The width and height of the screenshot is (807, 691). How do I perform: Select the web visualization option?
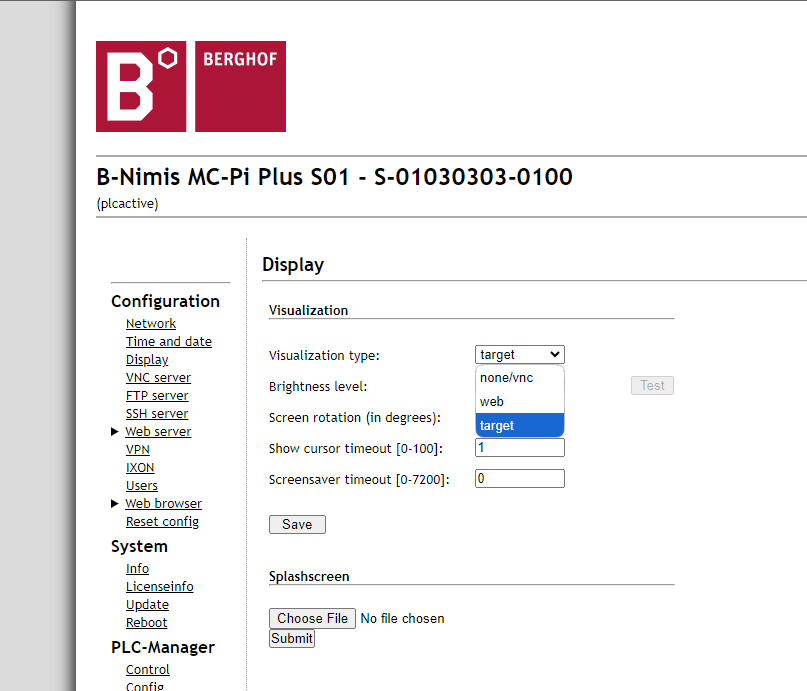(x=520, y=402)
